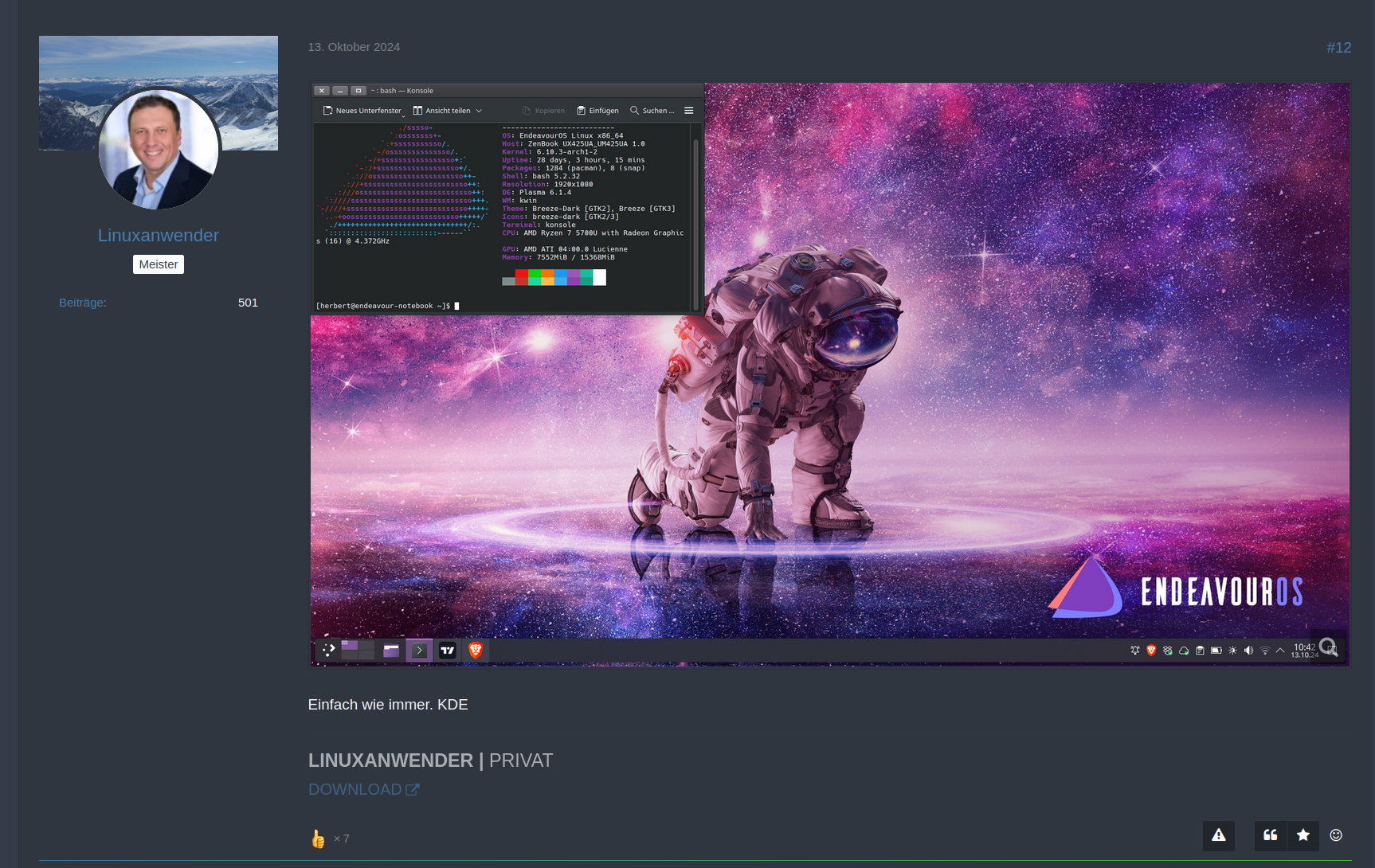This screenshot has height=868, width=1375.
Task: Click the Brave browser icon in the pictured taskbar
Action: 476,650
